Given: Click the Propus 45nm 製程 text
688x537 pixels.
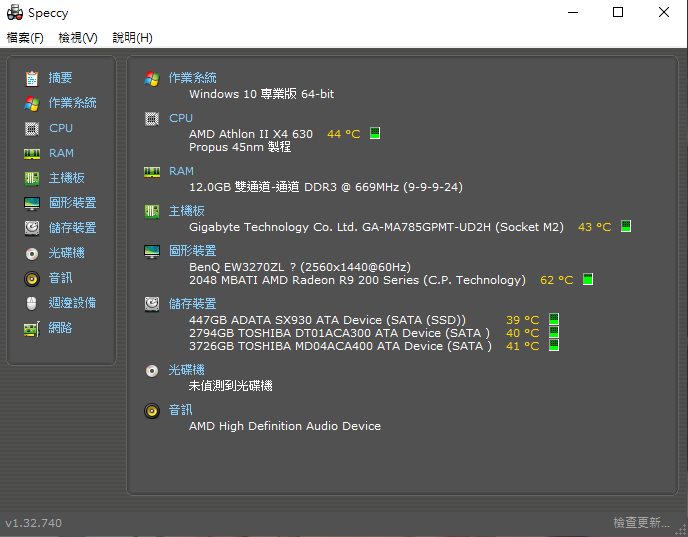Looking at the screenshot, I should (240, 147).
